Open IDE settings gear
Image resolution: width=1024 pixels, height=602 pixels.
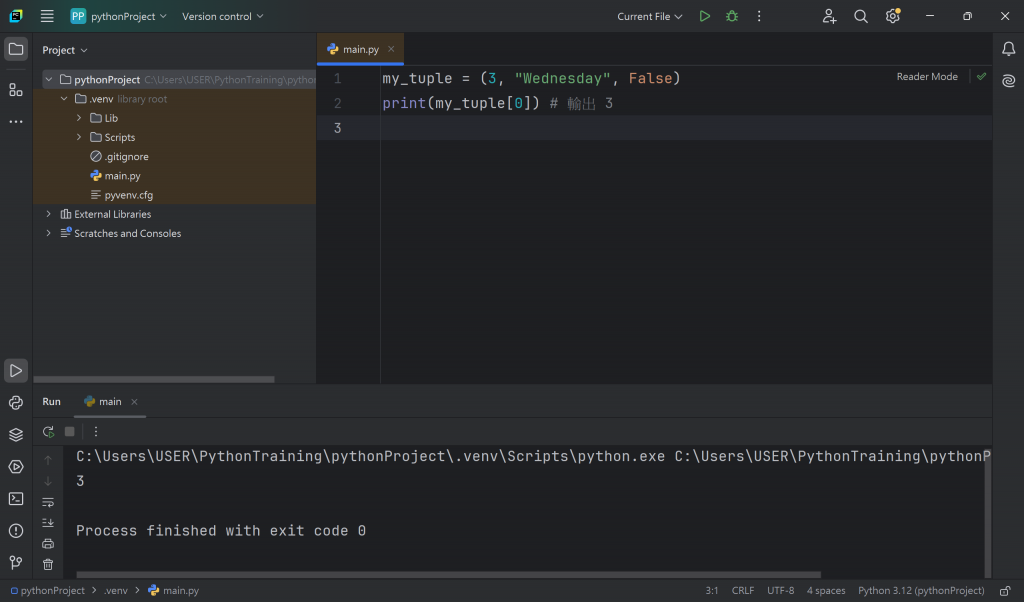click(893, 16)
